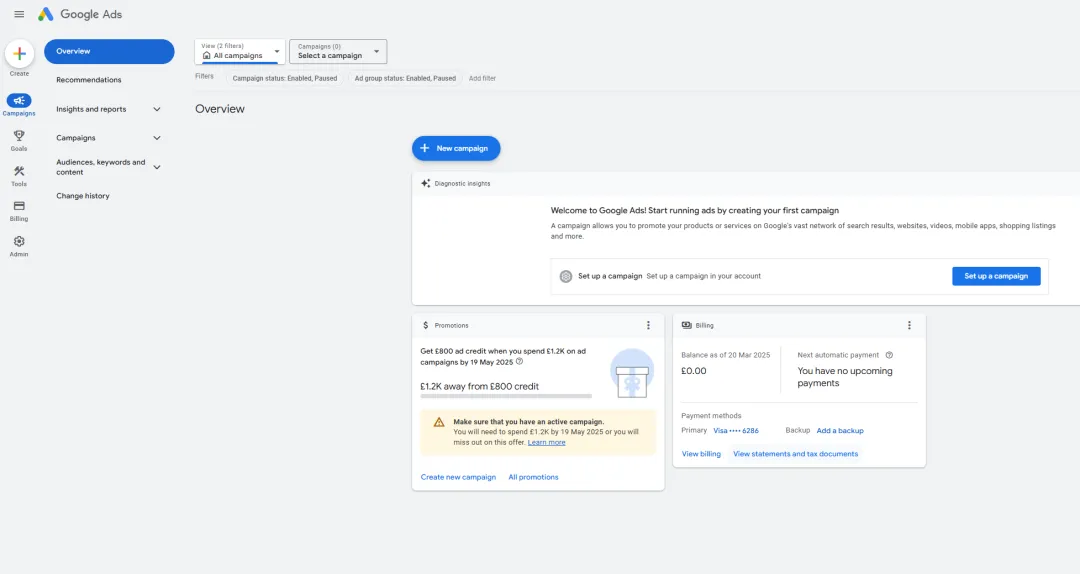Click the Overview page heading

pyautogui.click(x=220, y=109)
